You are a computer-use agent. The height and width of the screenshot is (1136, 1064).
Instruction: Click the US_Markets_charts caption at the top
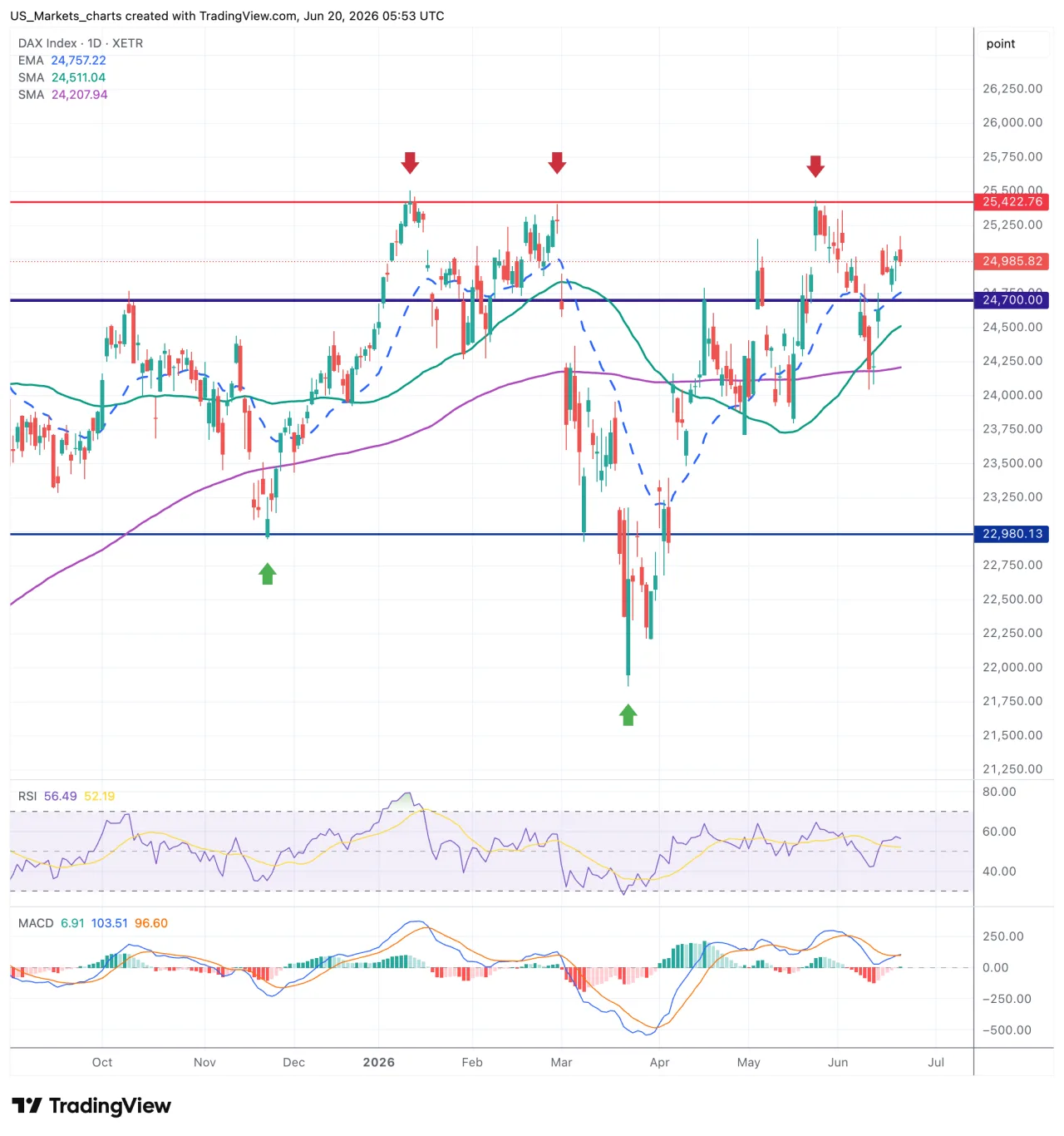coord(227,16)
